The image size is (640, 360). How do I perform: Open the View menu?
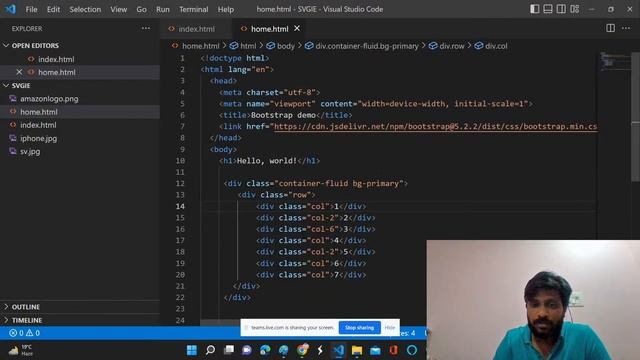click(118, 9)
